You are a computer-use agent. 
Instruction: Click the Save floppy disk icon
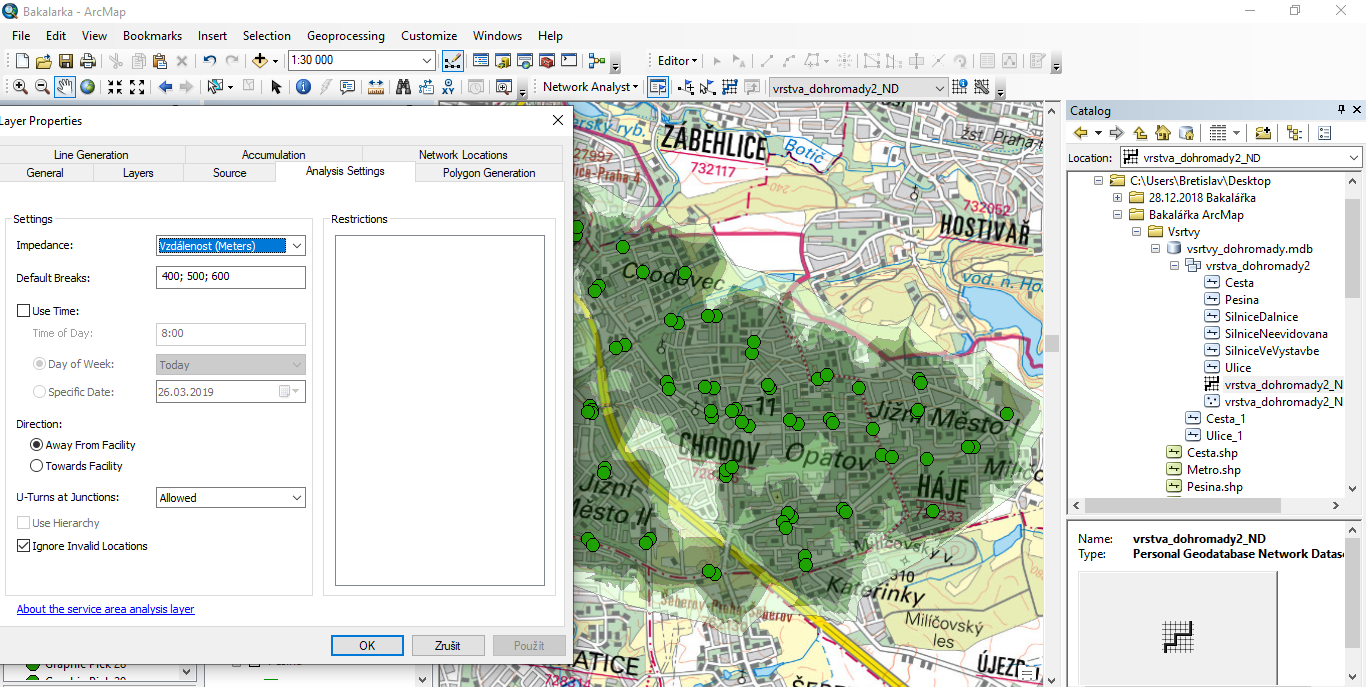66,61
